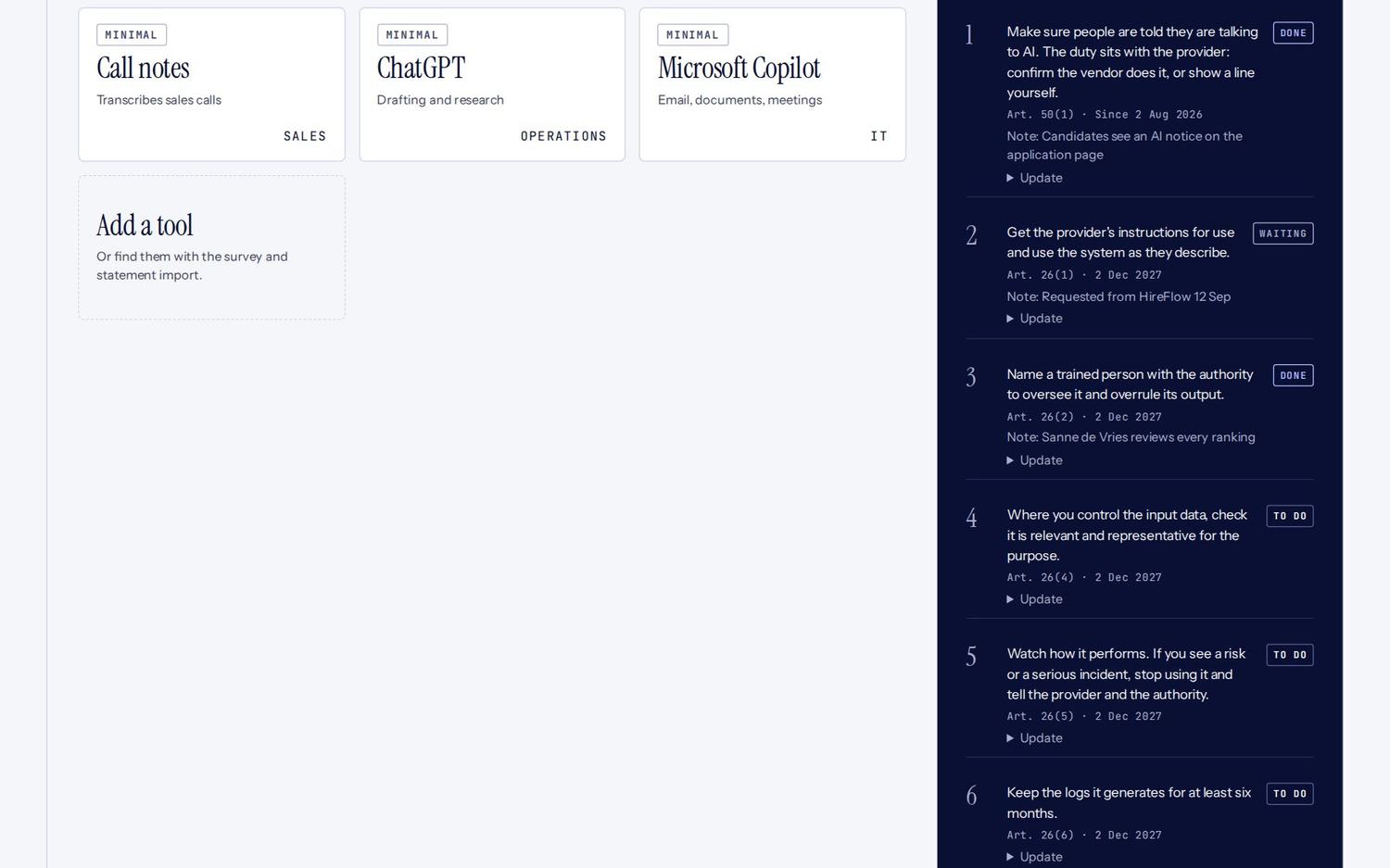This screenshot has height=868, width=1390.
Task: Click the "Art. 26(2) · 2 Dec 2027" reference
Action: pos(1084,417)
